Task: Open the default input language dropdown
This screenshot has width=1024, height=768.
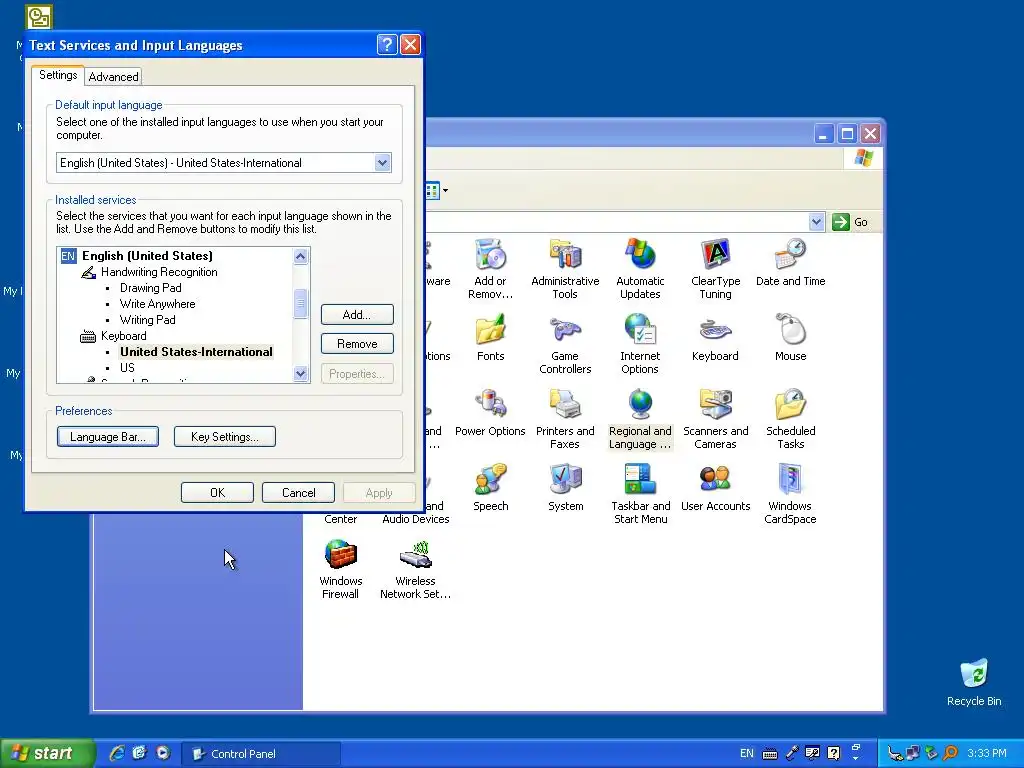Action: 383,163
